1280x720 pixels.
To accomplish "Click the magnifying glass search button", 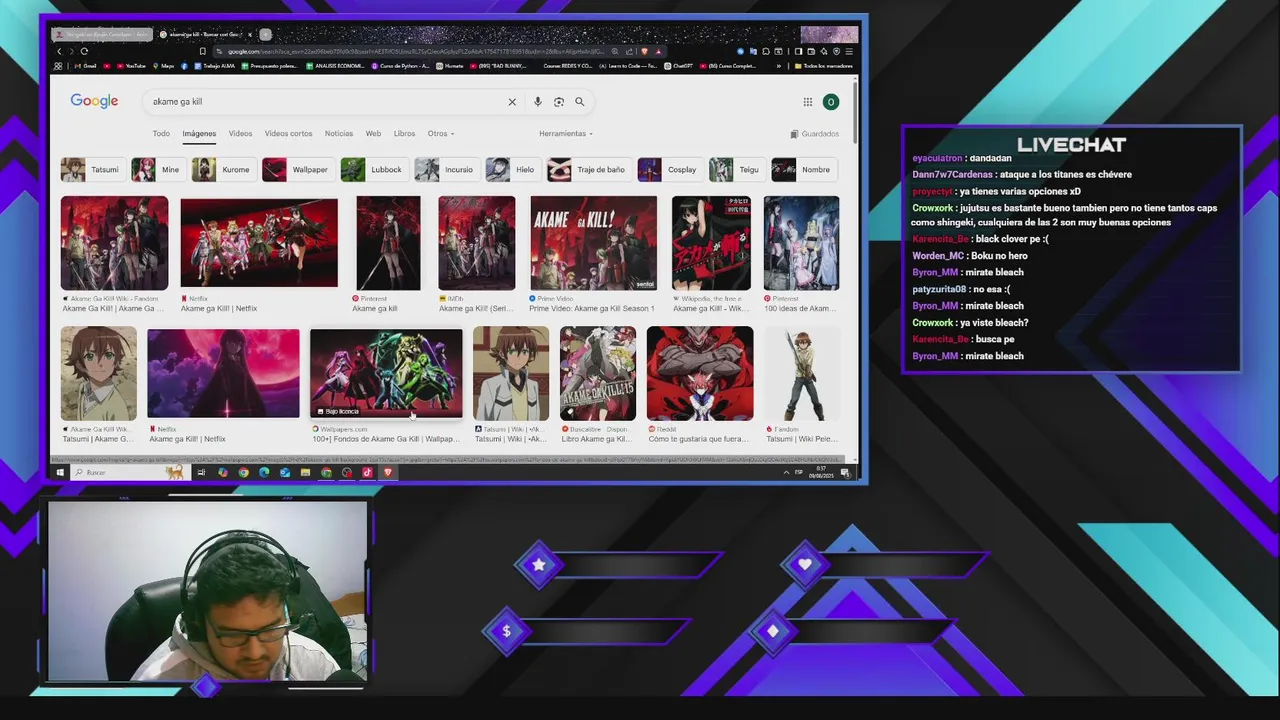I will (x=579, y=102).
